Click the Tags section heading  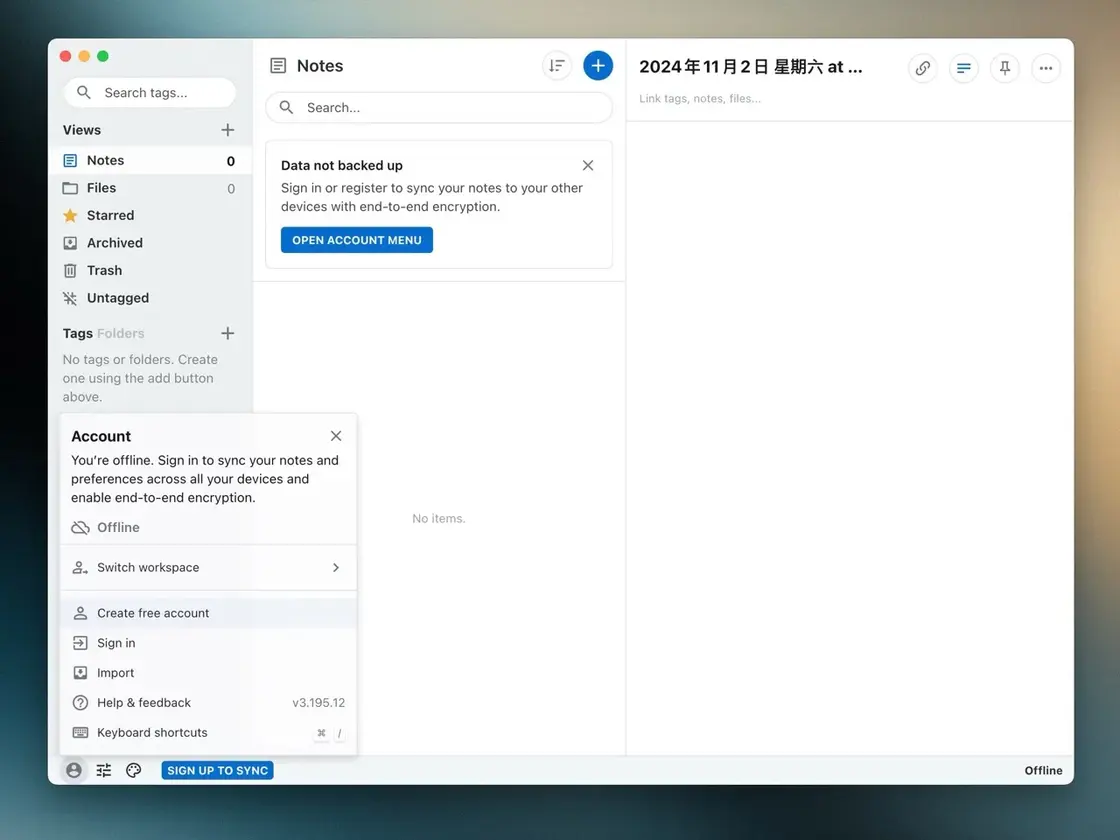click(x=78, y=333)
